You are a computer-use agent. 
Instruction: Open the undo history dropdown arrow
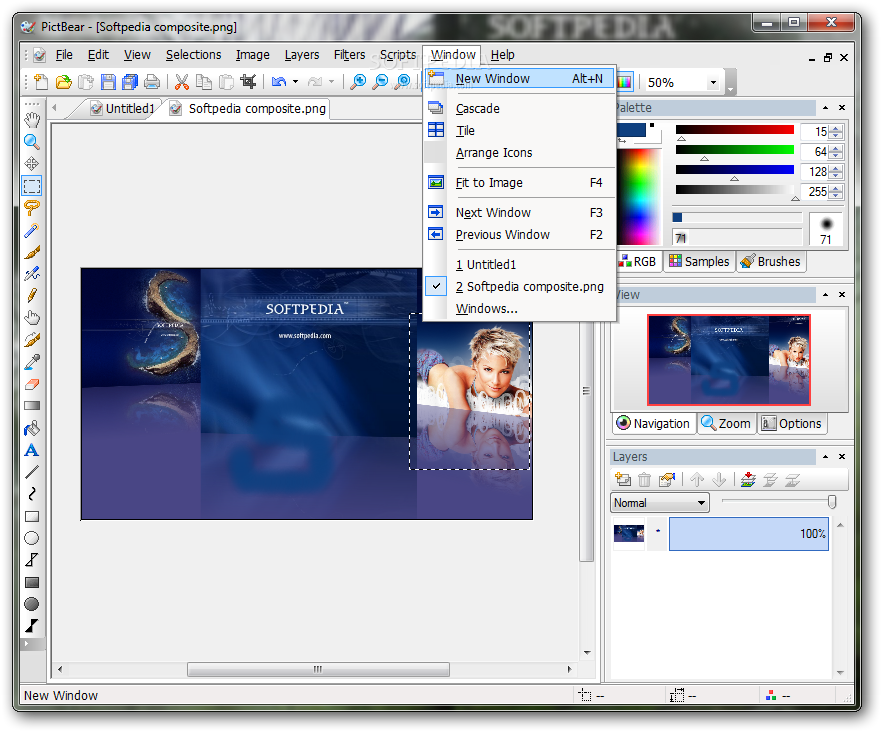coord(295,82)
